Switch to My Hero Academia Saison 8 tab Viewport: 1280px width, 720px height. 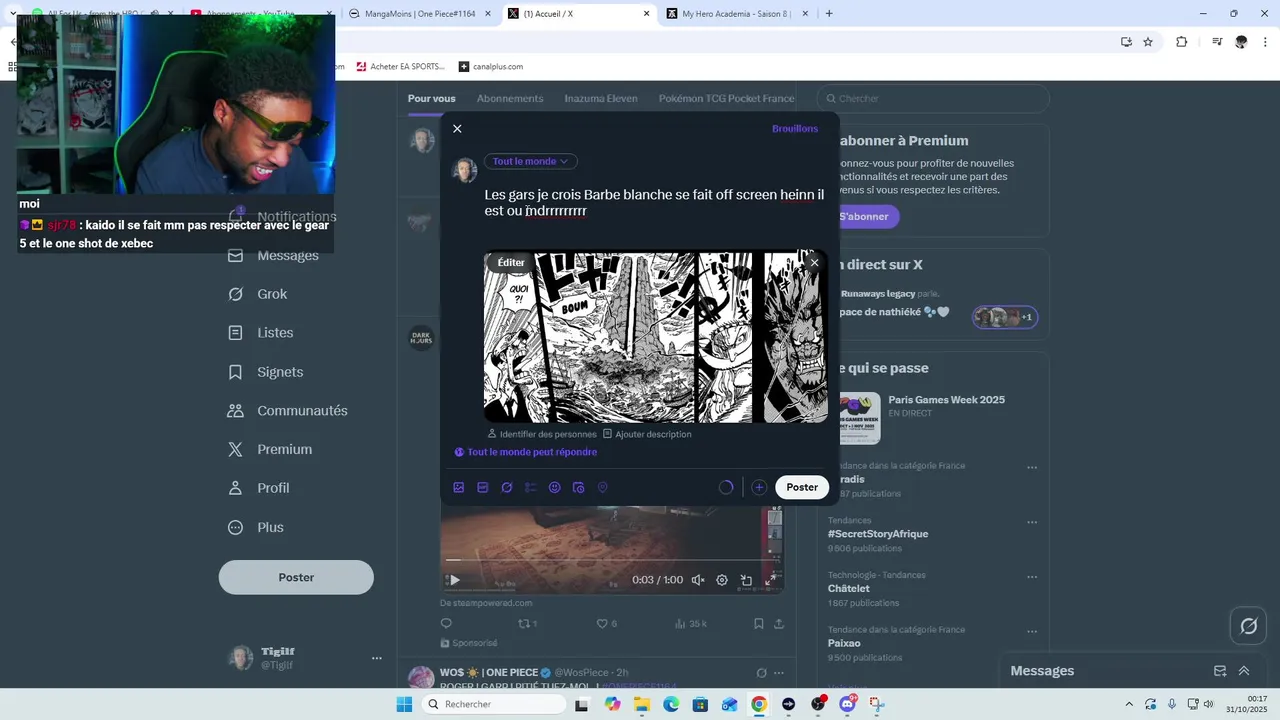738,14
